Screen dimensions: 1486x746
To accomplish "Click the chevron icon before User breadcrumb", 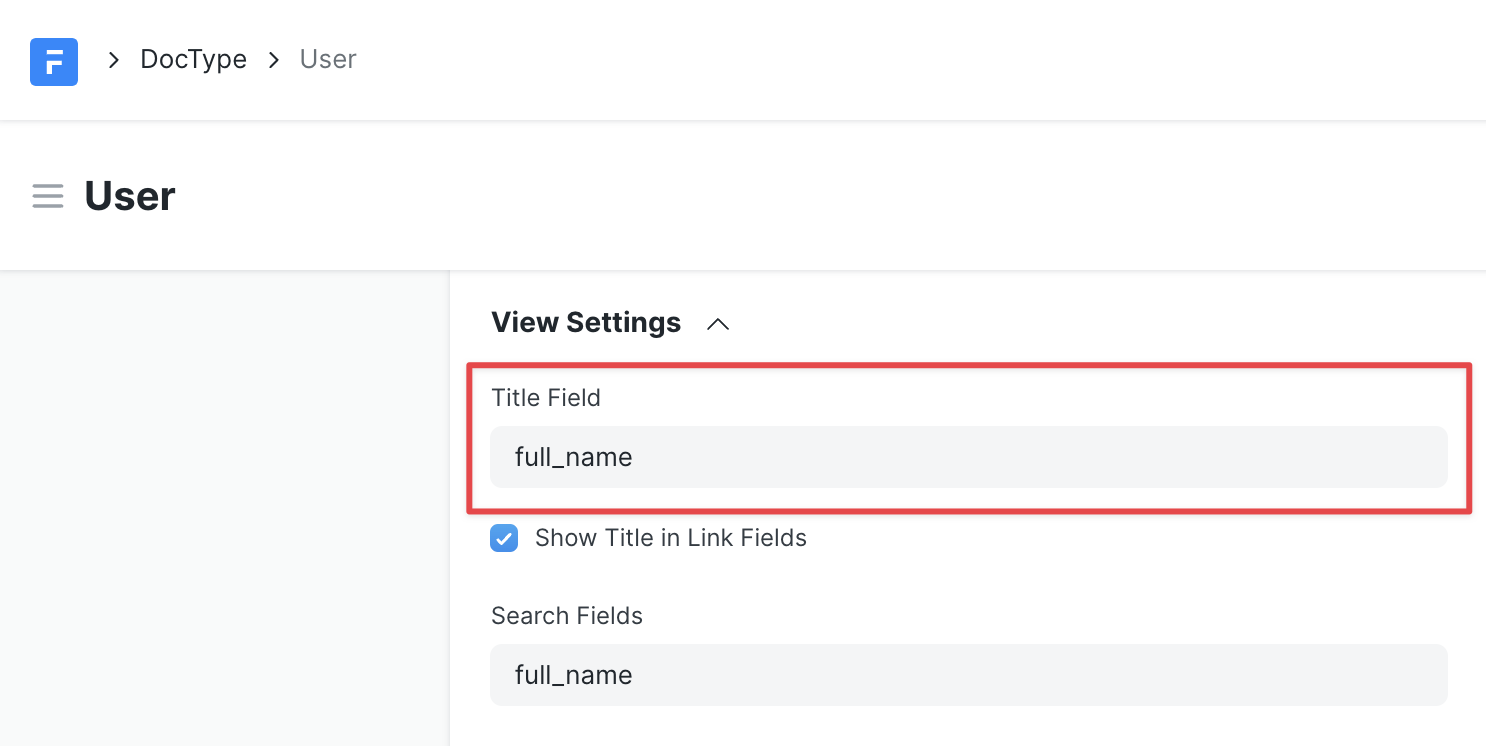I will [x=274, y=60].
